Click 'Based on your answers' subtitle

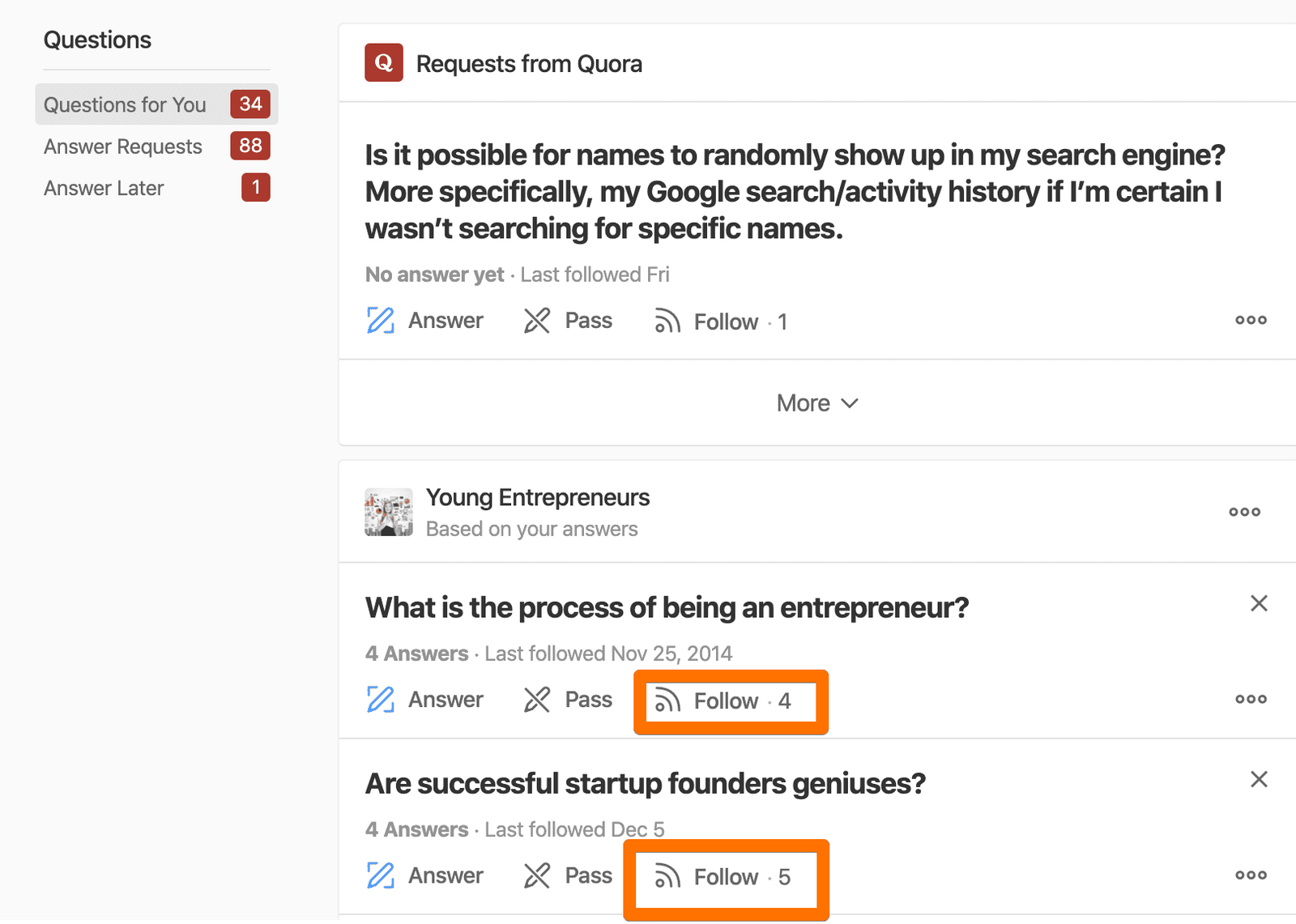click(532, 529)
